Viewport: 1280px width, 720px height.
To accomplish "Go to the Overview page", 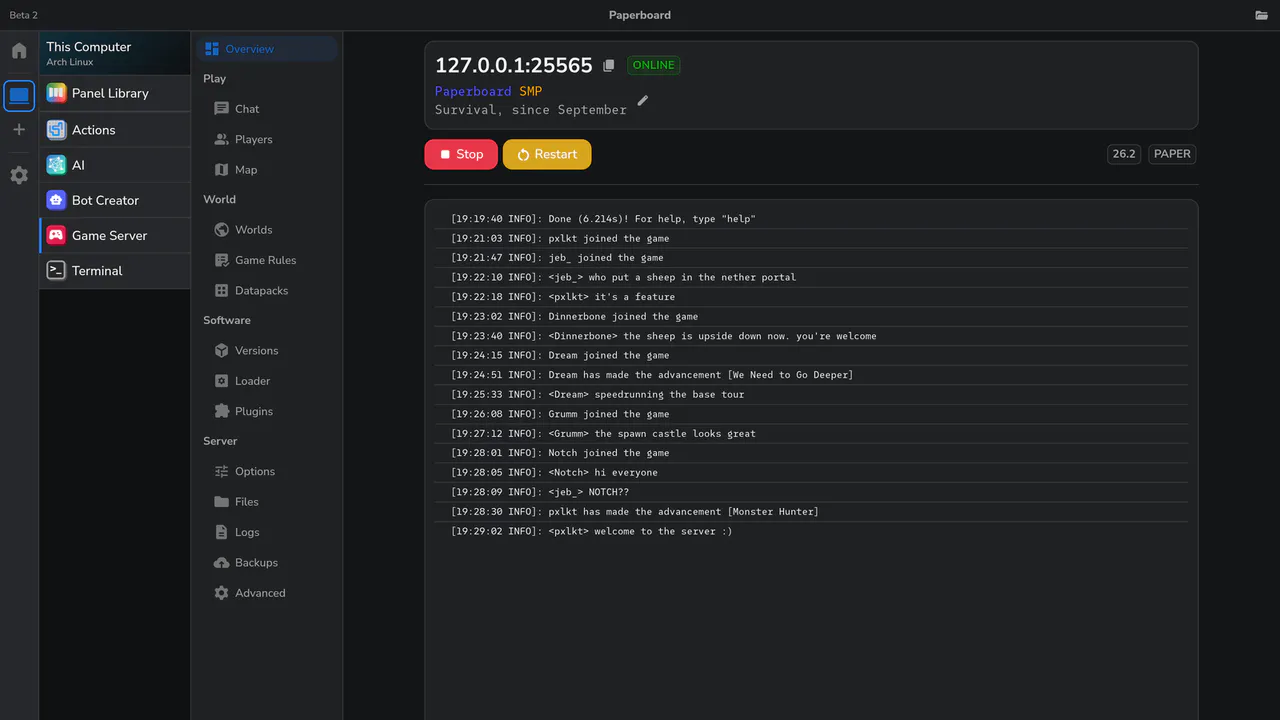I will [267, 49].
